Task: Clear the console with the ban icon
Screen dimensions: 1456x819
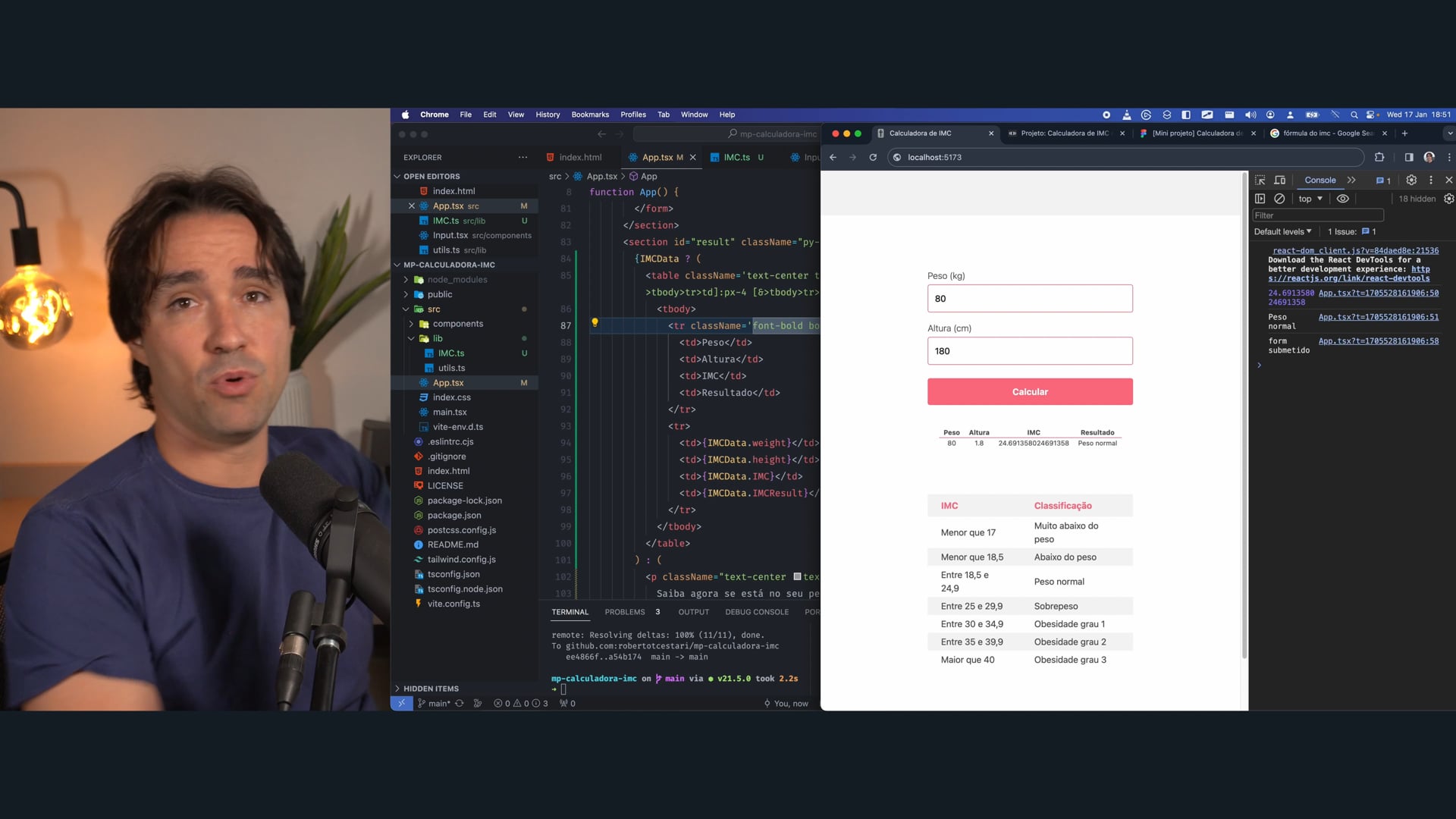Action: click(x=1279, y=199)
